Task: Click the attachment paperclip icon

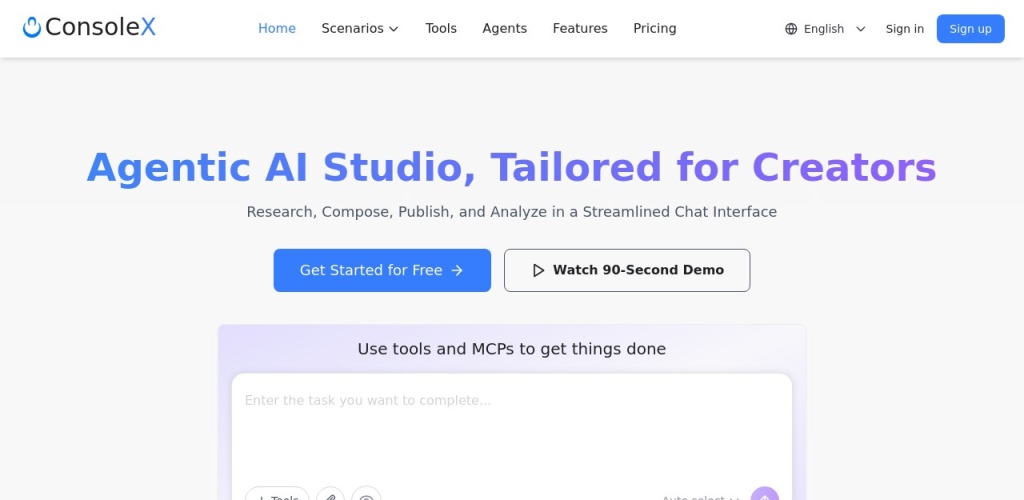Action: coord(330,496)
